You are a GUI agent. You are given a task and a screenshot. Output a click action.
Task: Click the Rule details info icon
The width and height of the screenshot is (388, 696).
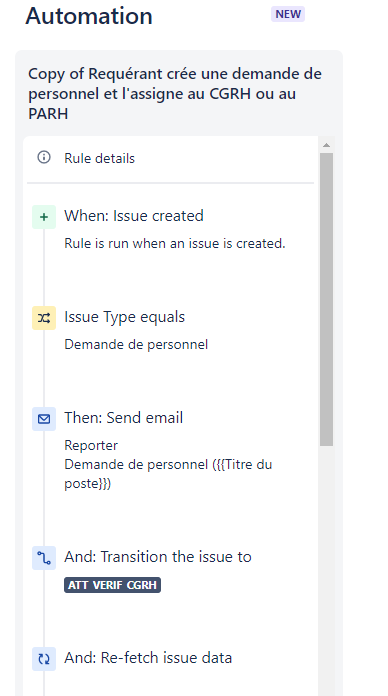(x=44, y=158)
